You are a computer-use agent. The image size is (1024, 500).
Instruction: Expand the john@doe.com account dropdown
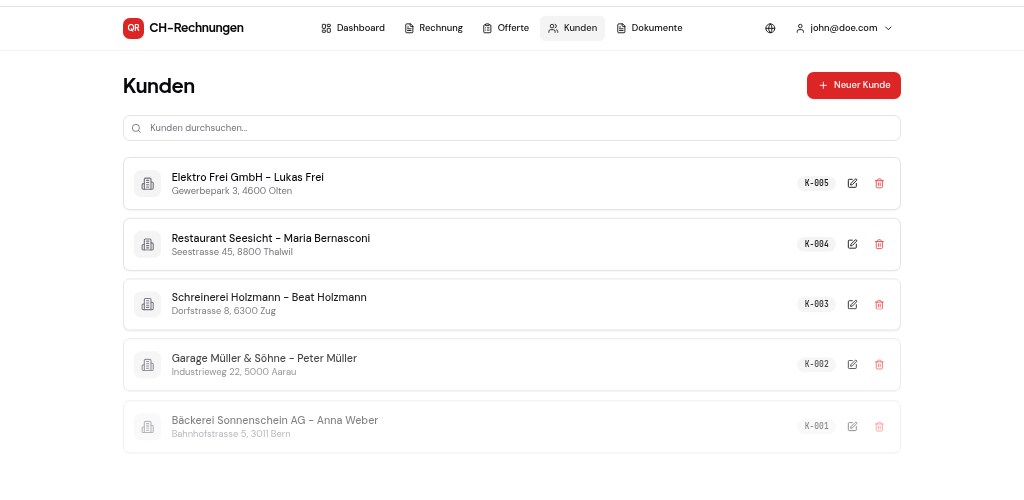(x=843, y=28)
